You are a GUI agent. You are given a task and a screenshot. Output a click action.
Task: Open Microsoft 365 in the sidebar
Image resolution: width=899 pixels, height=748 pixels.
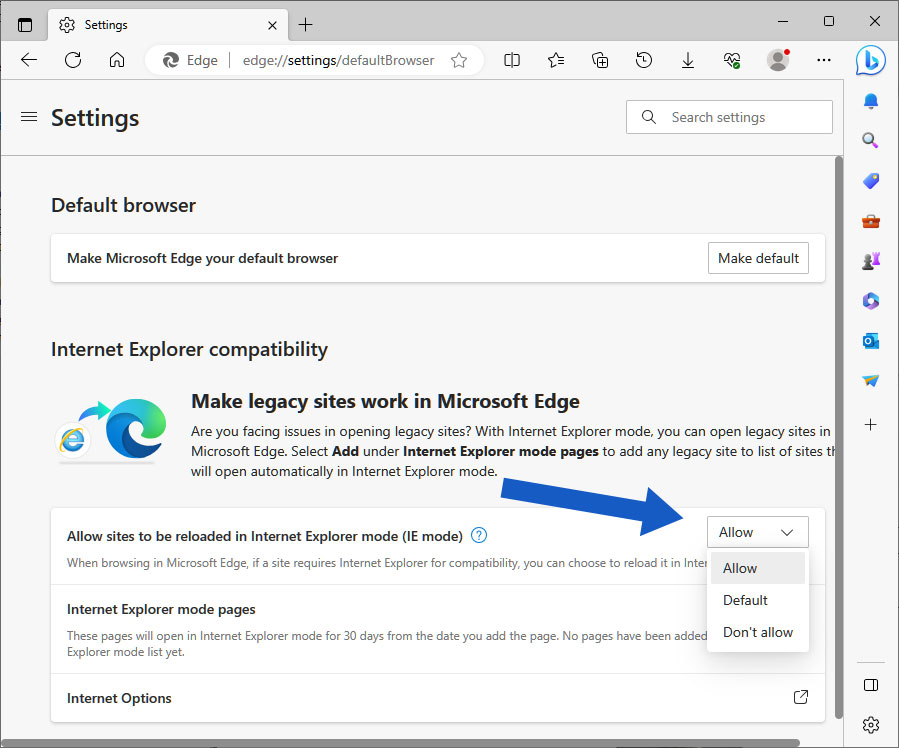point(871,300)
